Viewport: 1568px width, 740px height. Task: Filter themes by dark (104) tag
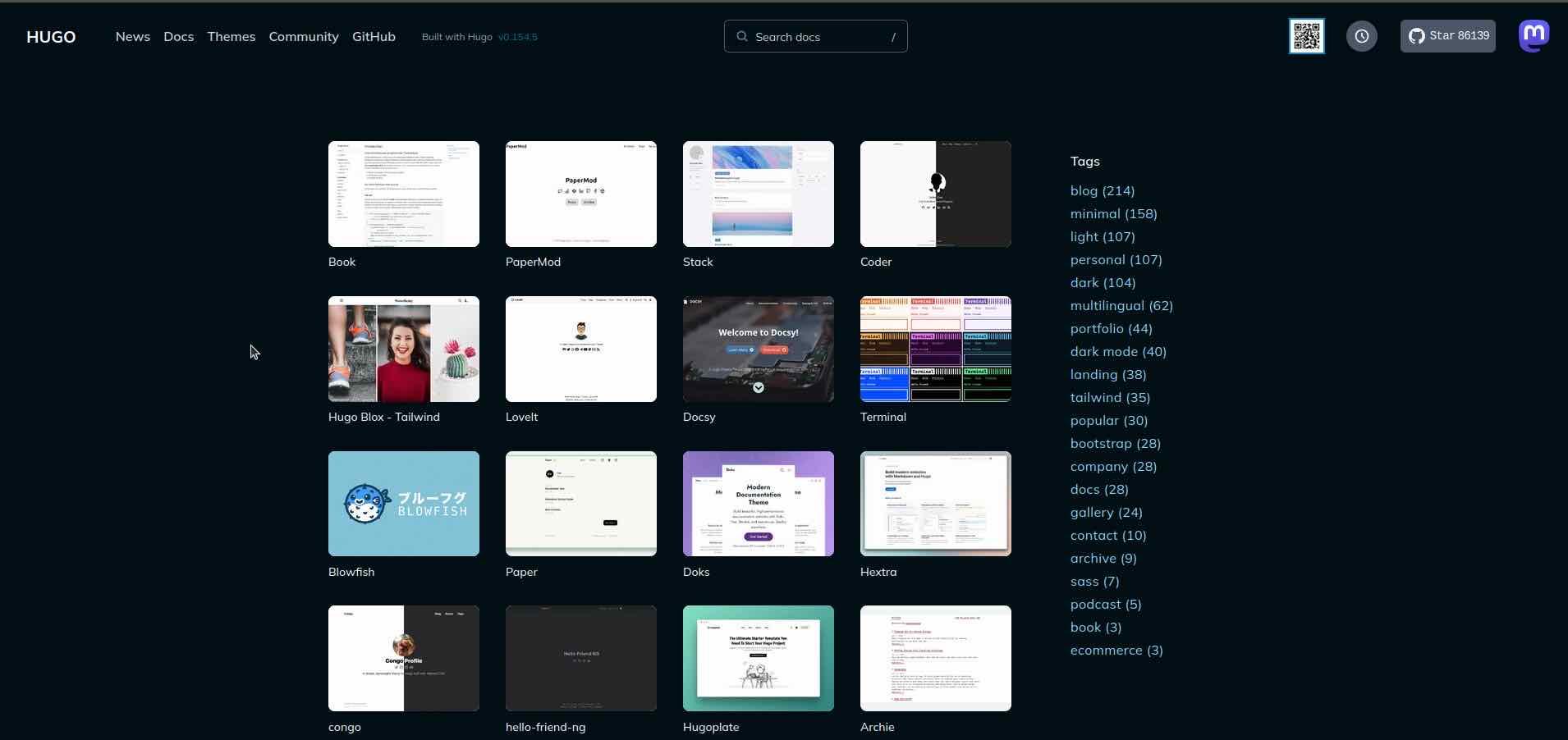[1103, 282]
